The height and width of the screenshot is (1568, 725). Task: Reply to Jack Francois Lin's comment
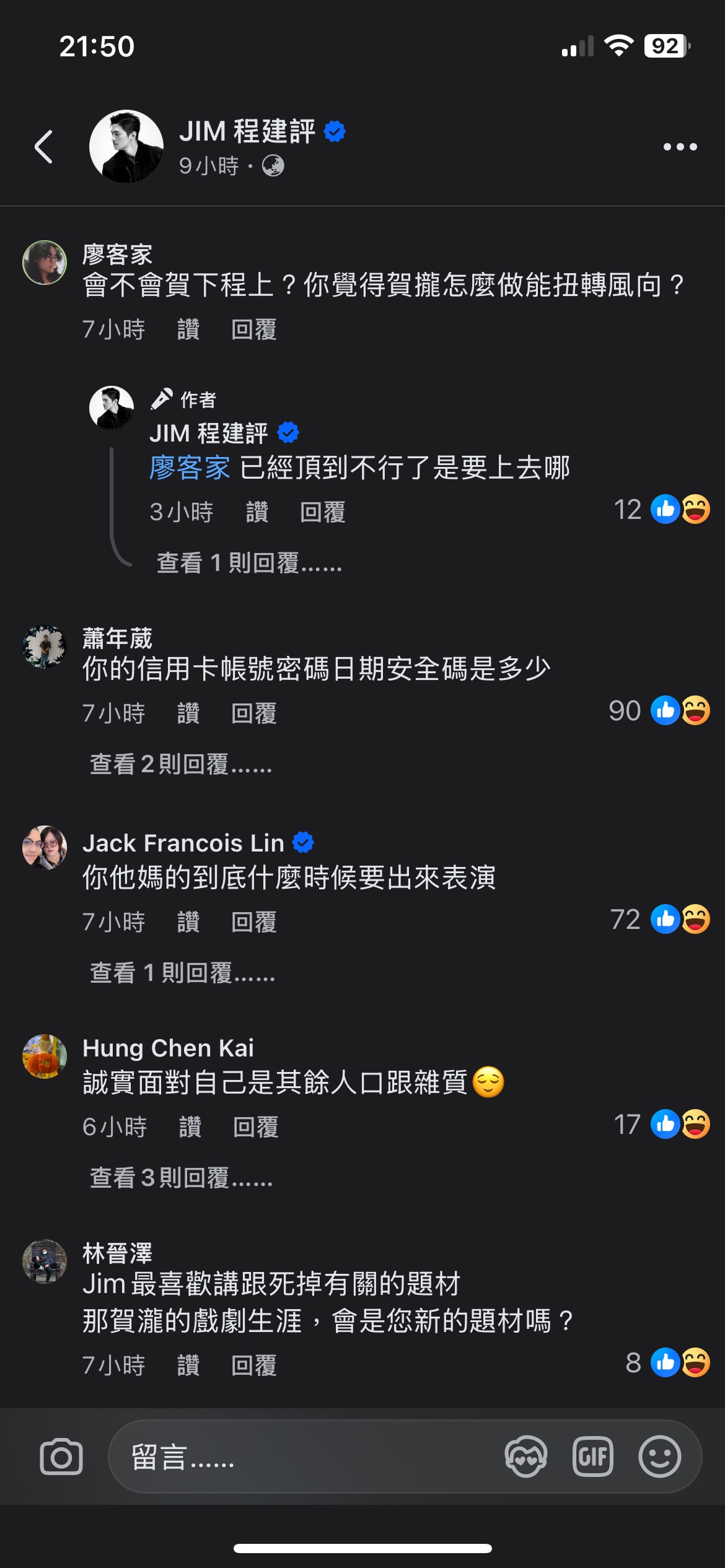[254, 922]
